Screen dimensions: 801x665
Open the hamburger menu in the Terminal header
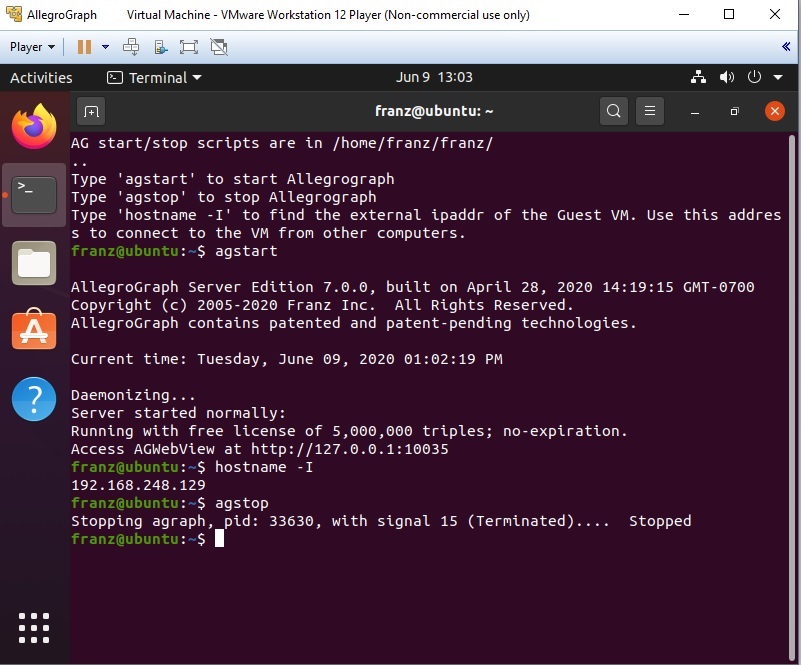[650, 111]
